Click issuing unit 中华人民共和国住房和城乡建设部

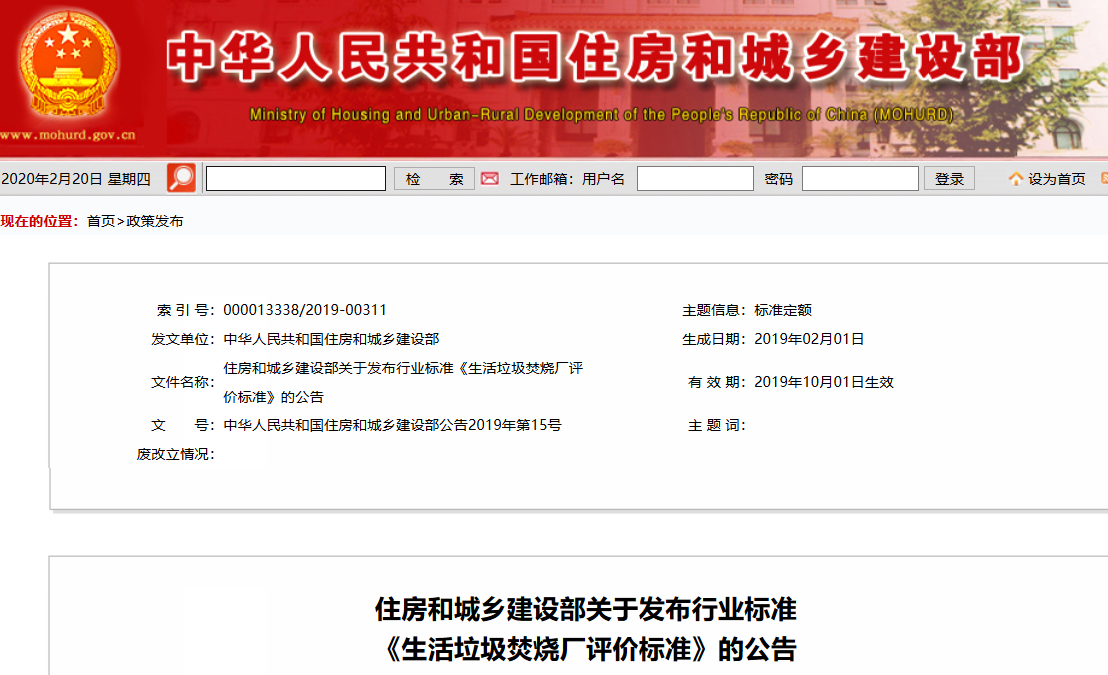[x=331, y=339]
